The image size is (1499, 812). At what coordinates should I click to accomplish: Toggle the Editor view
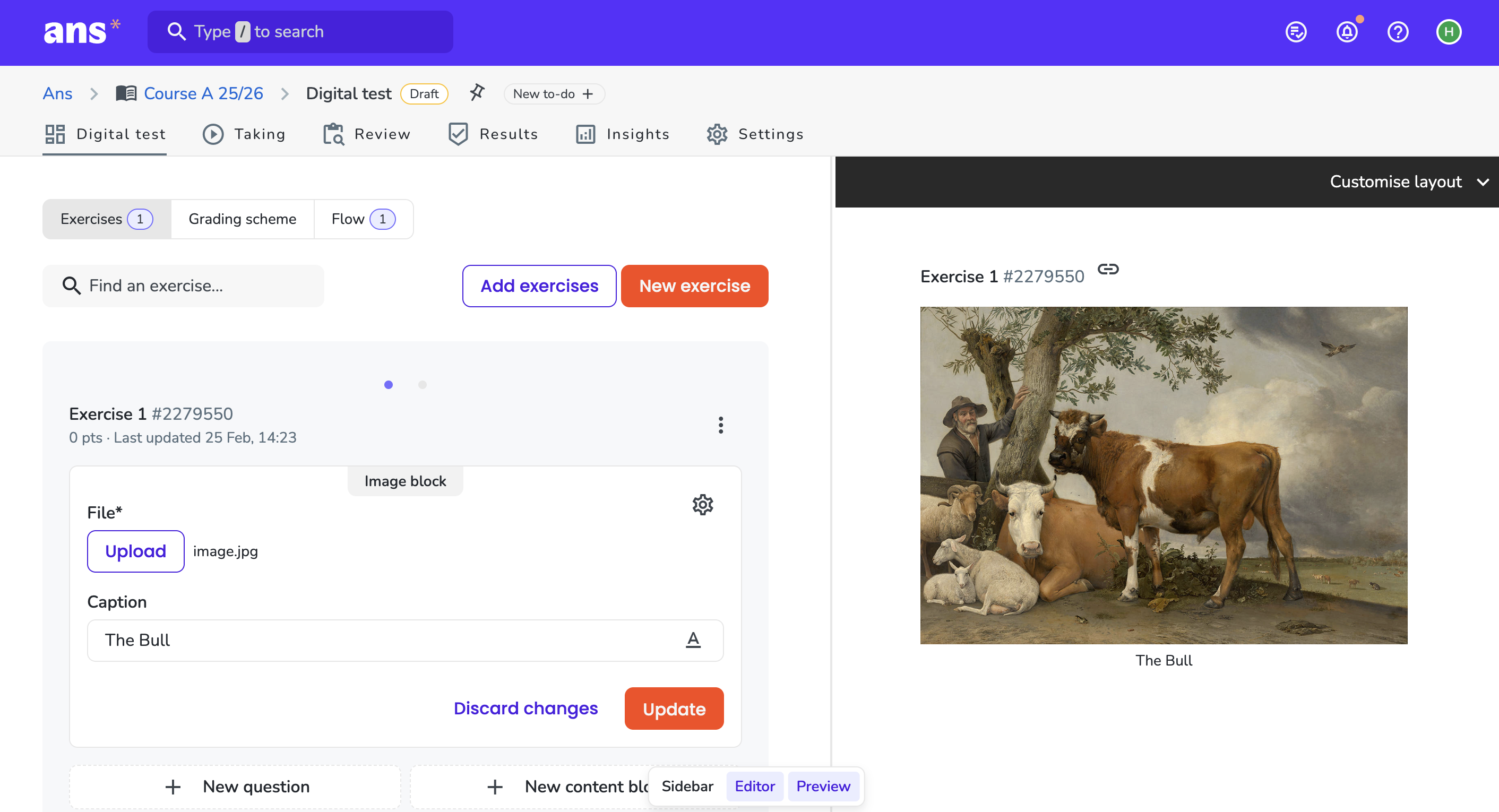coord(755,787)
